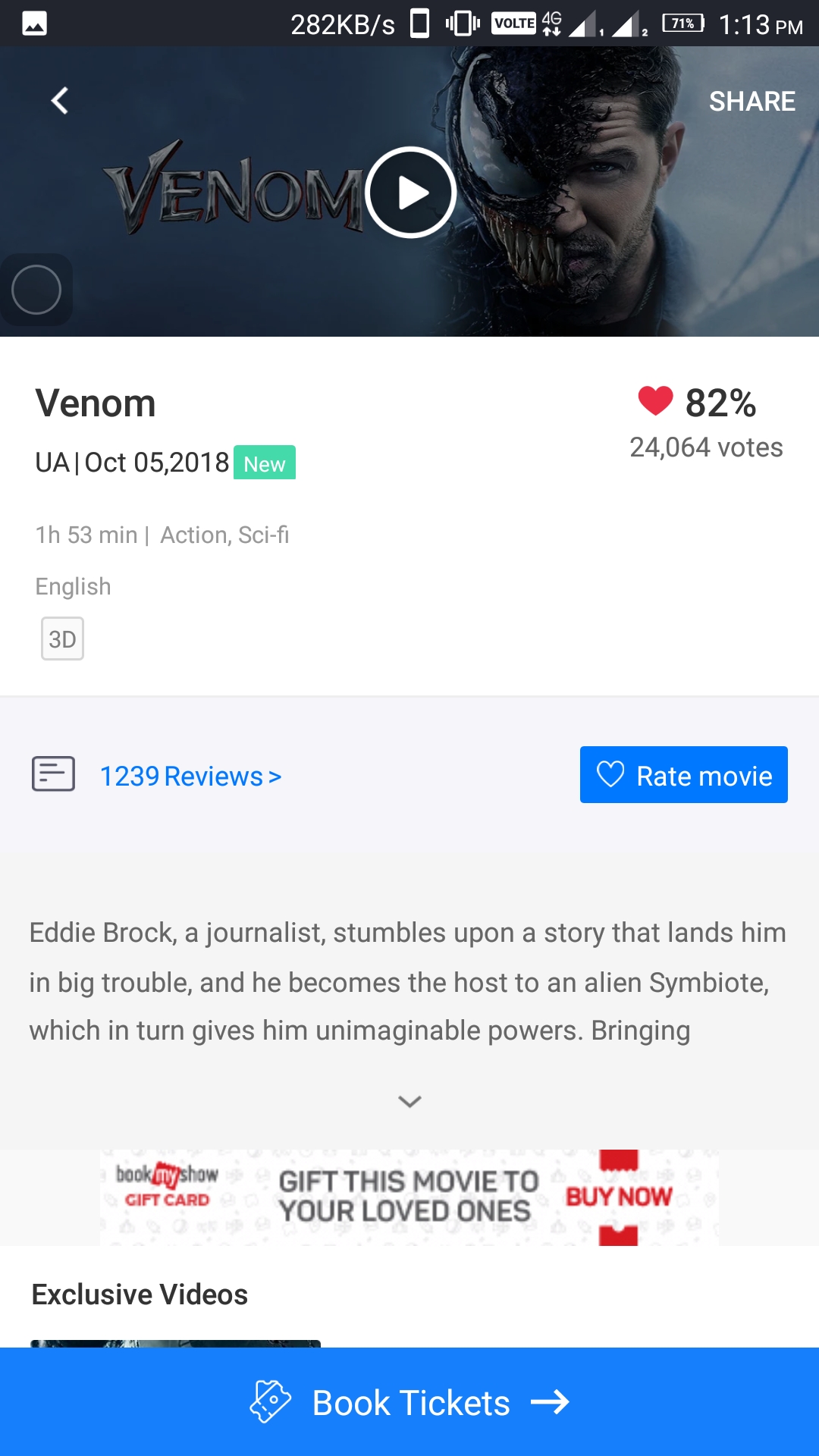Tap Book Tickets button
Viewport: 819px width, 1456px height.
(x=409, y=1402)
